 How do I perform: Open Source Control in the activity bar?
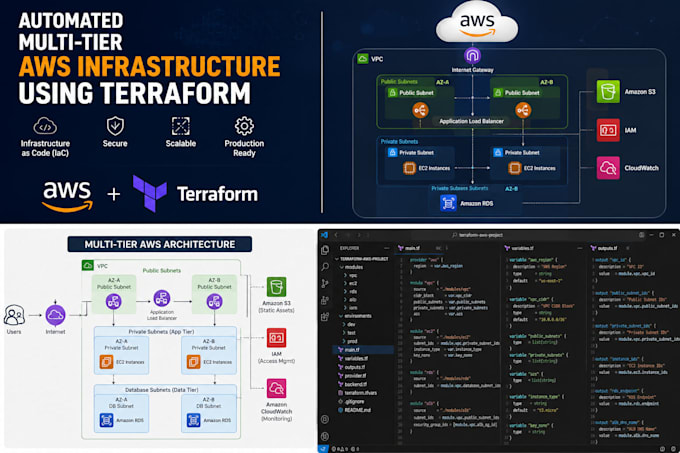click(x=325, y=284)
